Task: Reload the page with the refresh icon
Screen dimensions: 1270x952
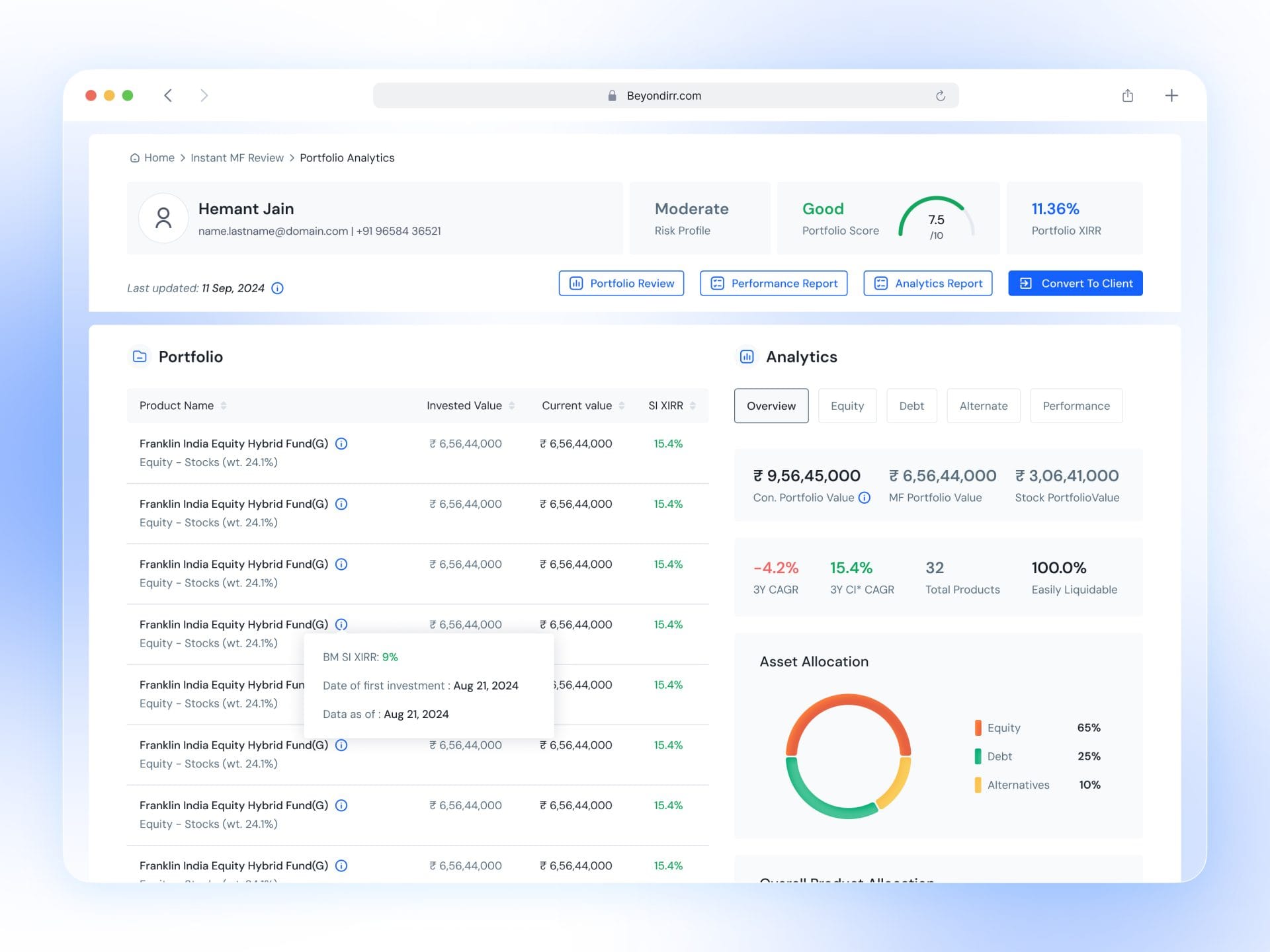Action: click(941, 96)
